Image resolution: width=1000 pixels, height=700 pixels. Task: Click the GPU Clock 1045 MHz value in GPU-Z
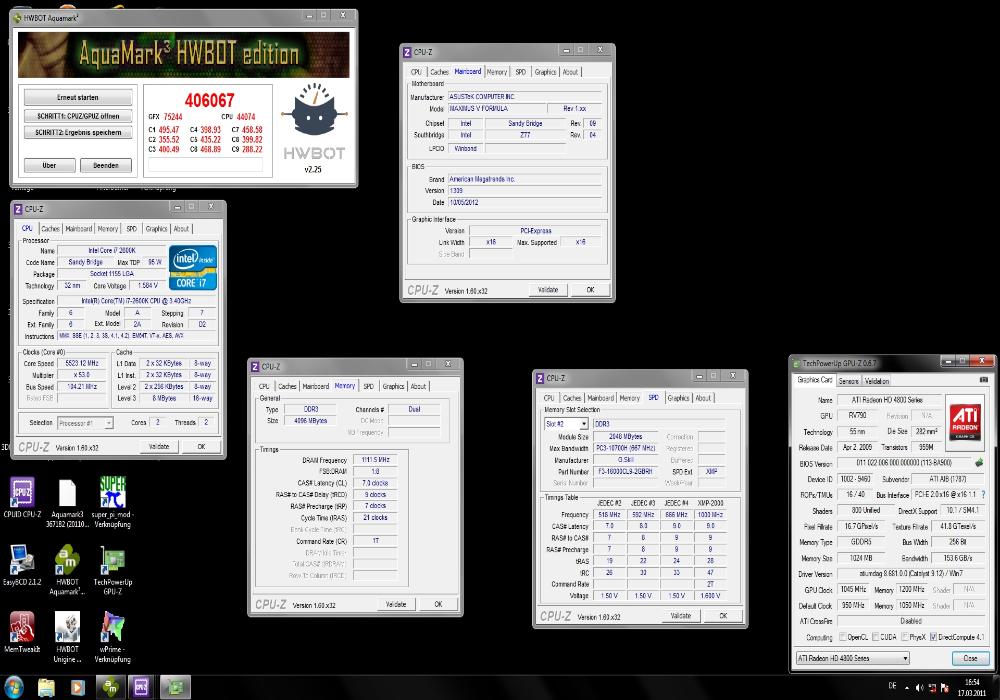tap(853, 590)
